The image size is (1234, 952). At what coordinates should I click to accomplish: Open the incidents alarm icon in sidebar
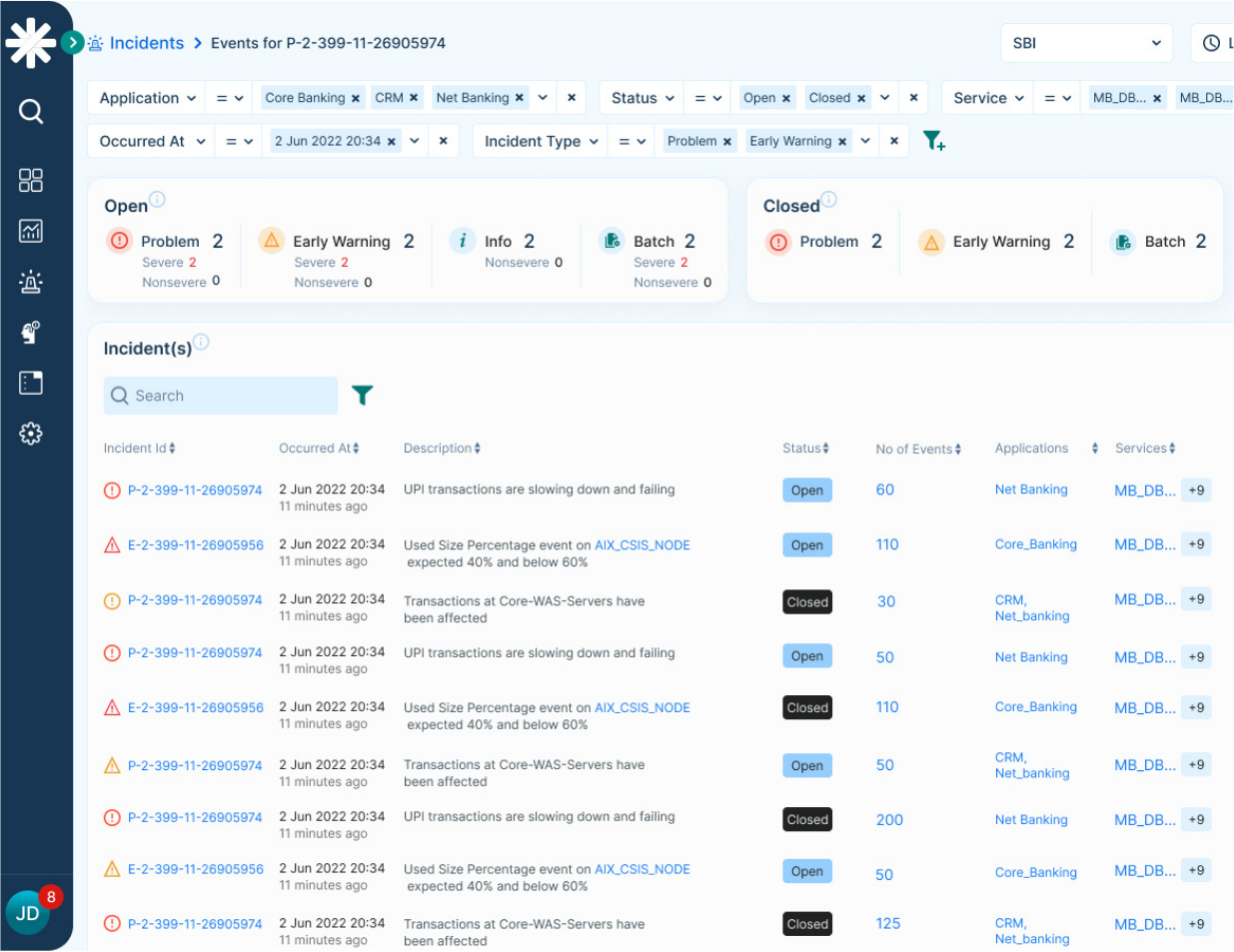pos(31,282)
